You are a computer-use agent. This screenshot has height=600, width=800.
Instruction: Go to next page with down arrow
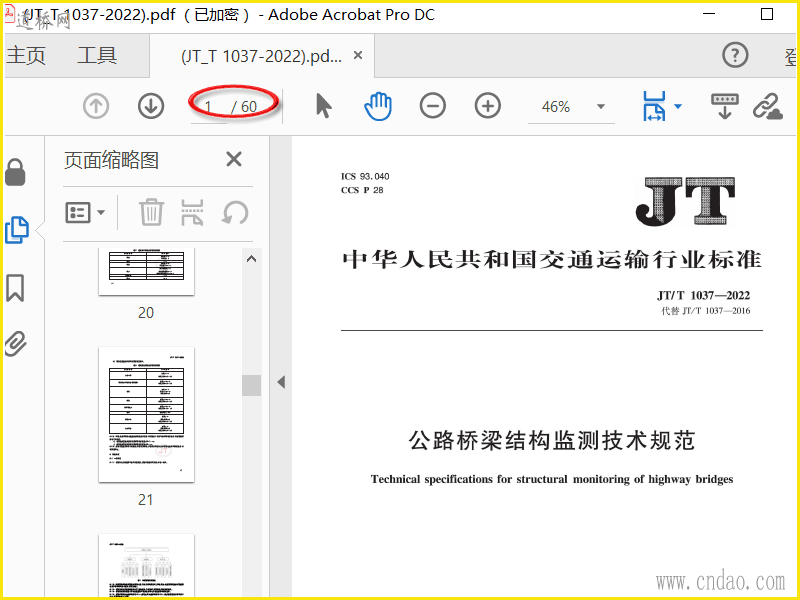coord(151,106)
